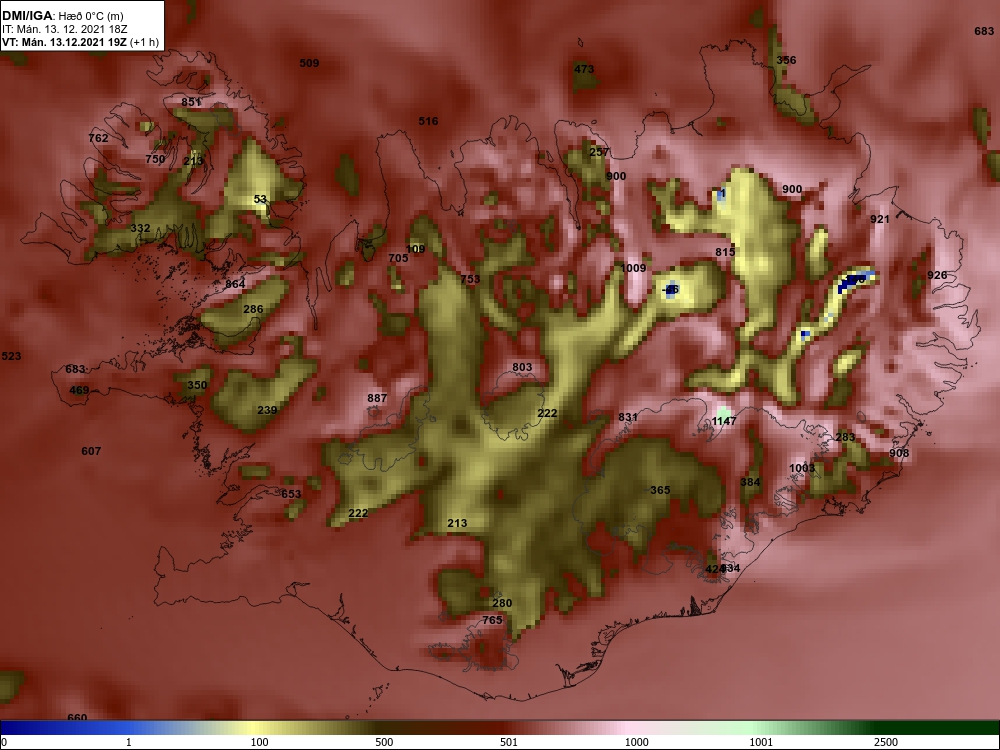Select the map value 705
This screenshot has width=1000, height=750.
(x=399, y=258)
